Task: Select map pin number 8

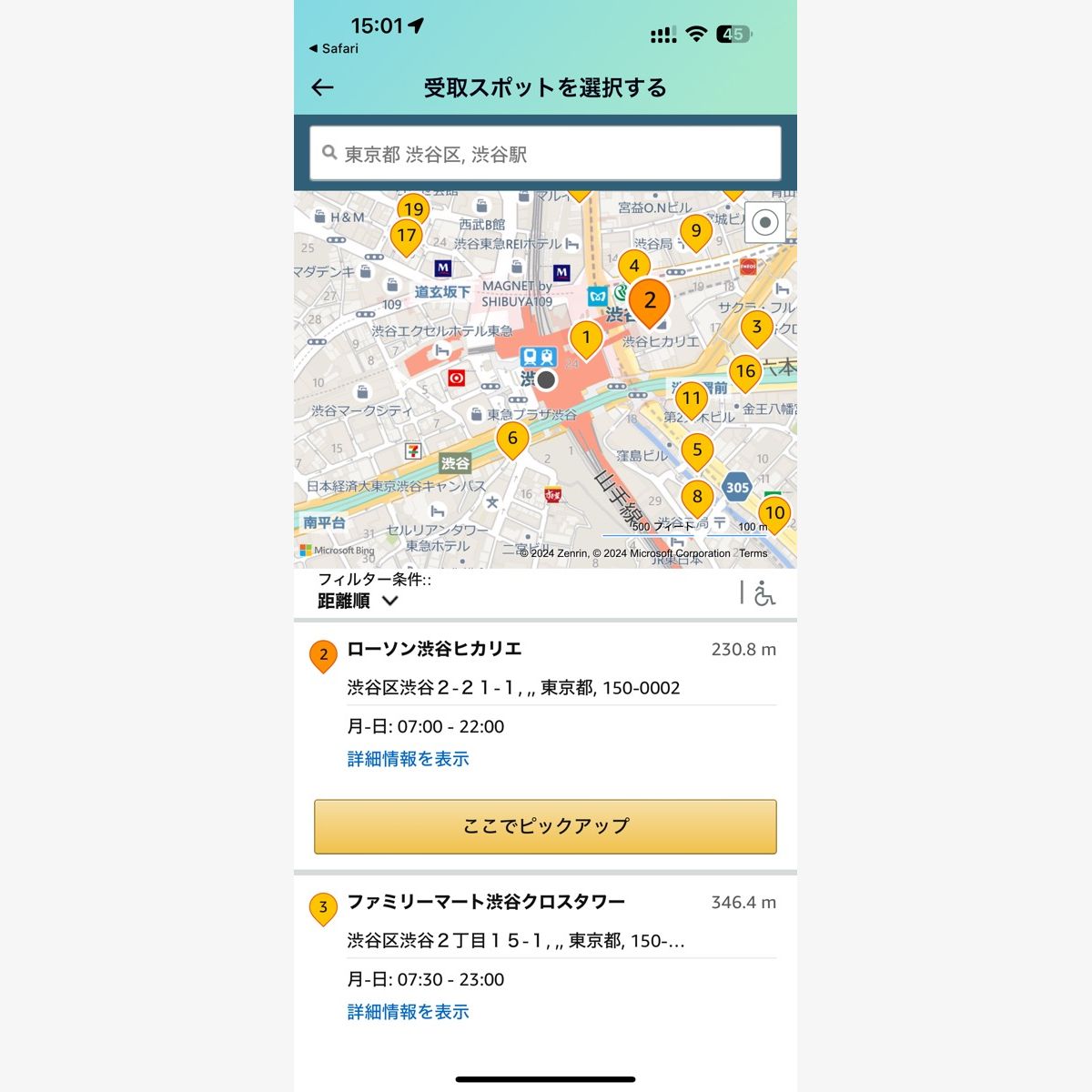Action: (x=697, y=498)
